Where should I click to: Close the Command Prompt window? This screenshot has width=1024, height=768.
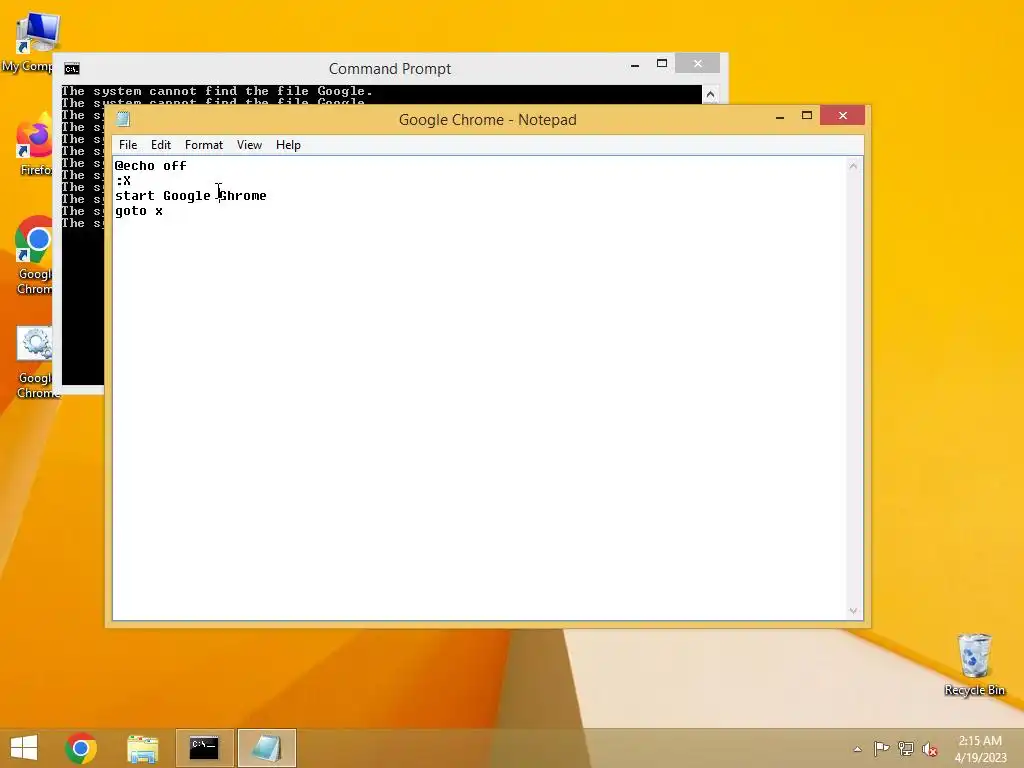[x=697, y=63]
